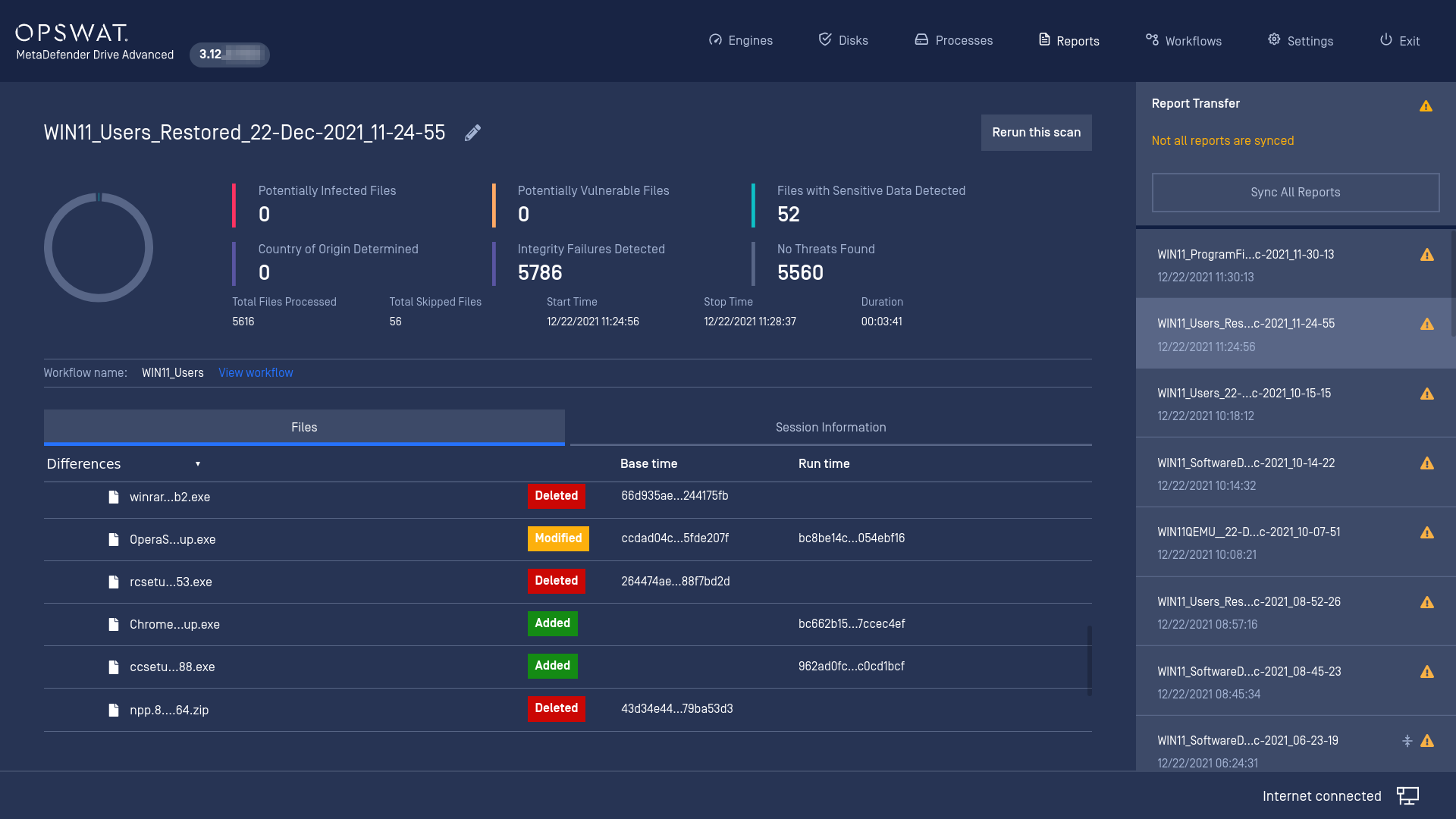Image resolution: width=1456 pixels, height=819 pixels.
Task: Expand the Differences dropdown arrow
Action: coord(198,464)
